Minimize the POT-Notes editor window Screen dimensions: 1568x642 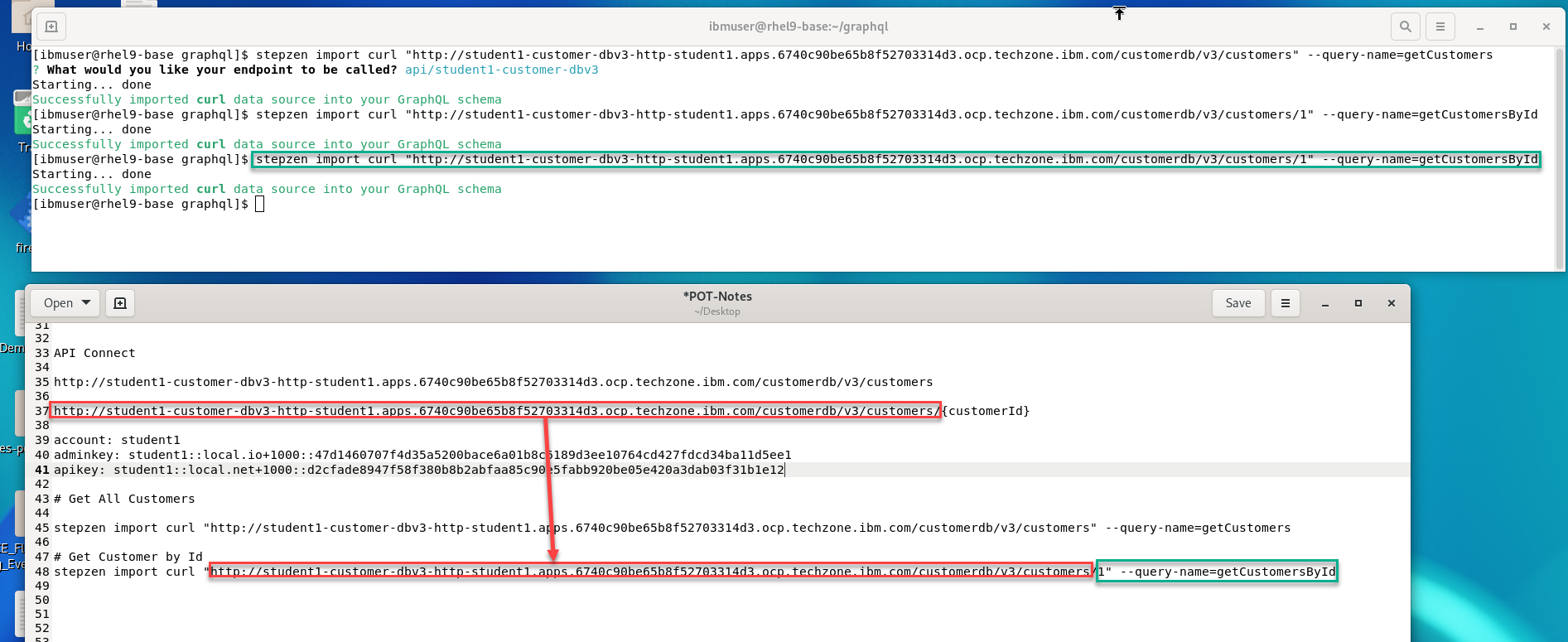point(1325,303)
